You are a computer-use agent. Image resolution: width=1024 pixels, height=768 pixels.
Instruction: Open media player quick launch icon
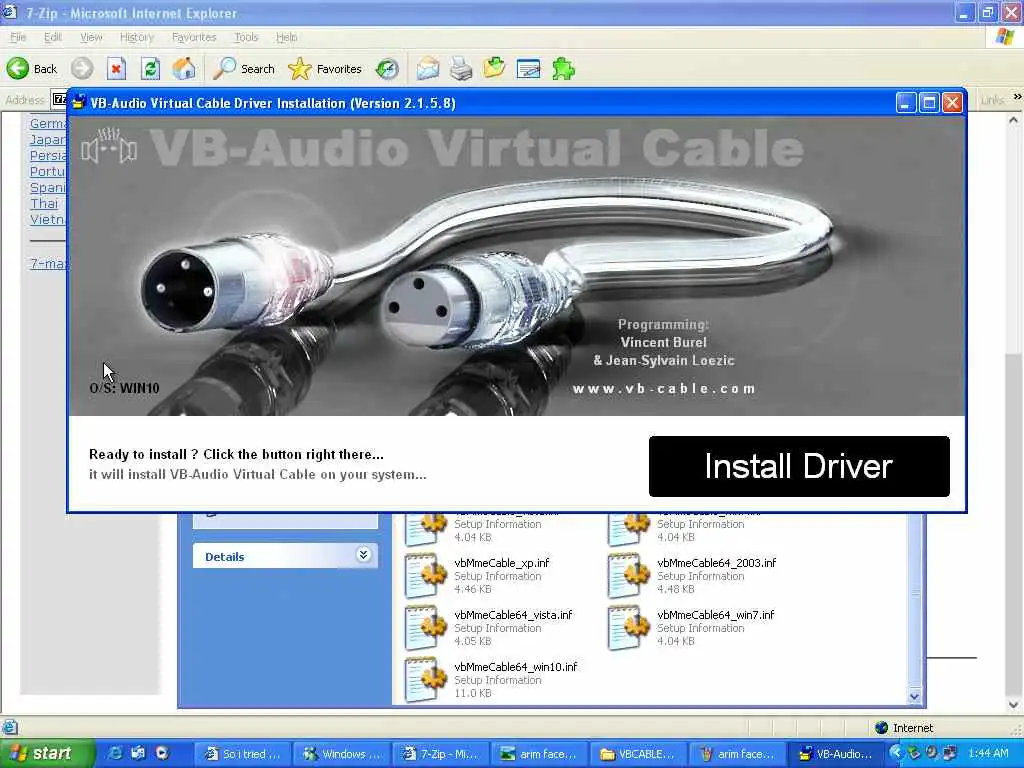(161, 753)
